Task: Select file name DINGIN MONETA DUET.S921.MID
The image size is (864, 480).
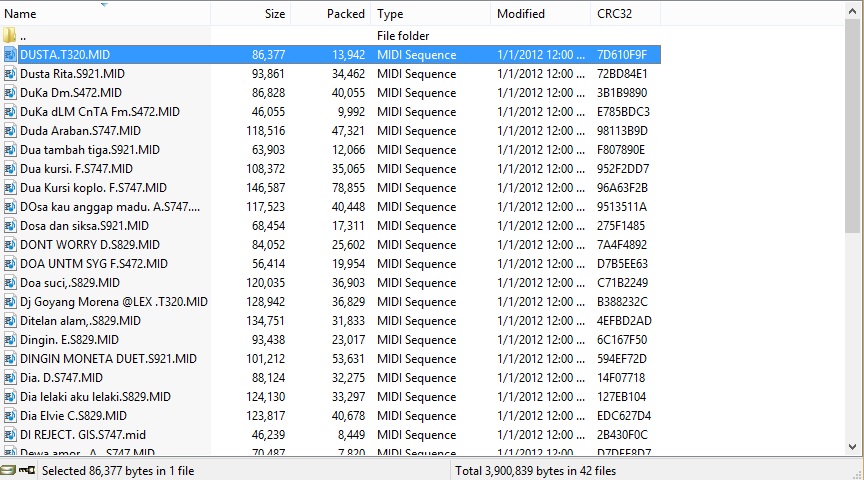Action: (108, 359)
